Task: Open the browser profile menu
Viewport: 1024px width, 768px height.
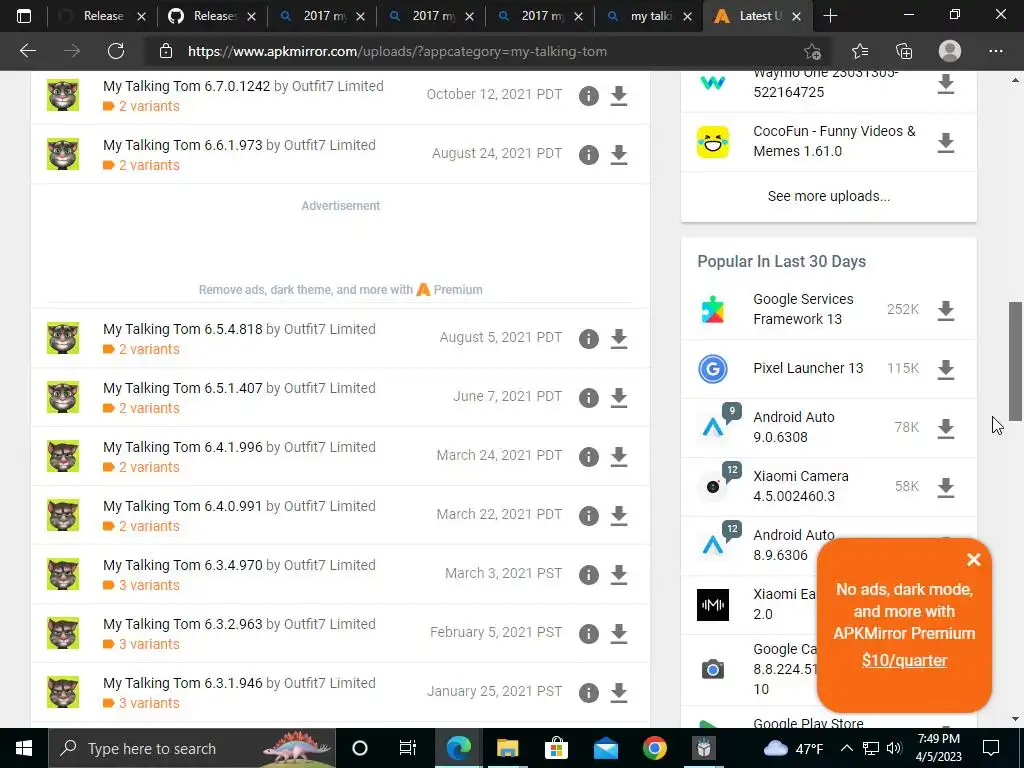Action: (x=949, y=51)
